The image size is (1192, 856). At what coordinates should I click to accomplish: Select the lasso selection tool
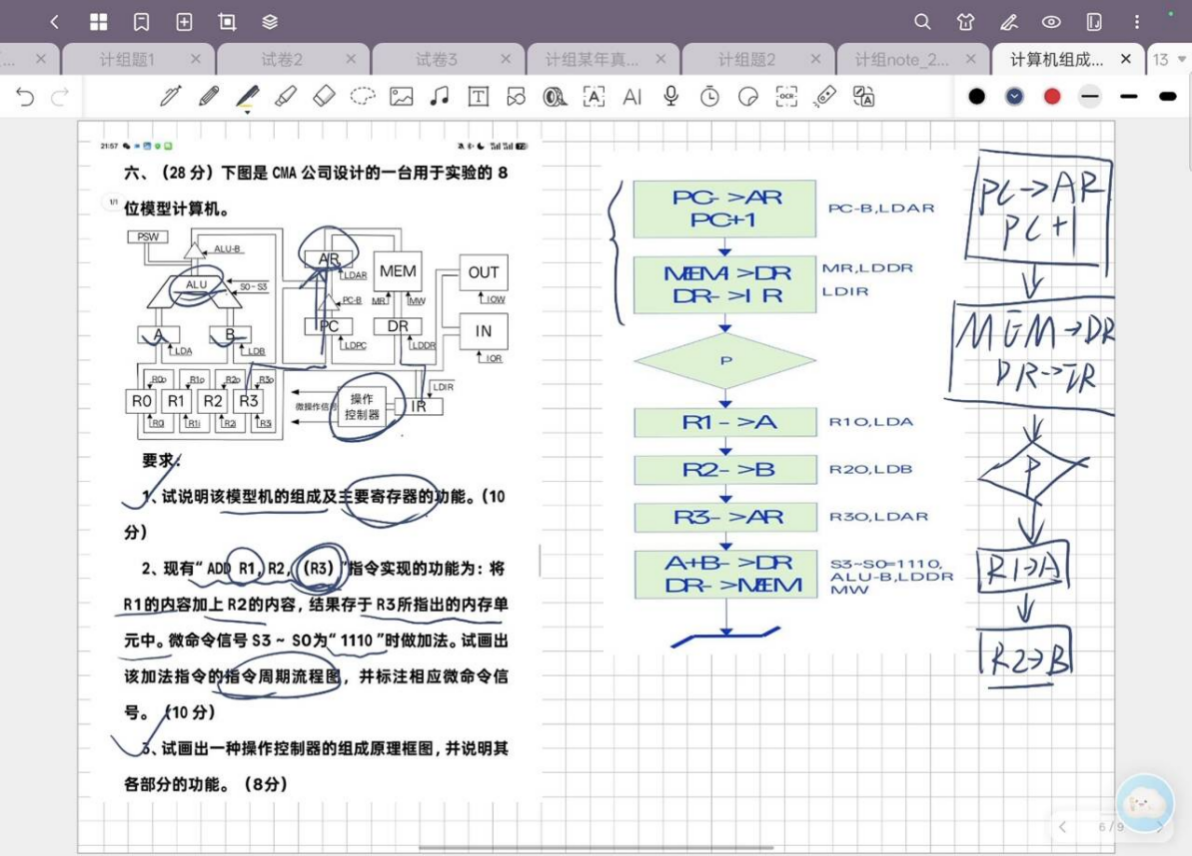tap(362, 96)
